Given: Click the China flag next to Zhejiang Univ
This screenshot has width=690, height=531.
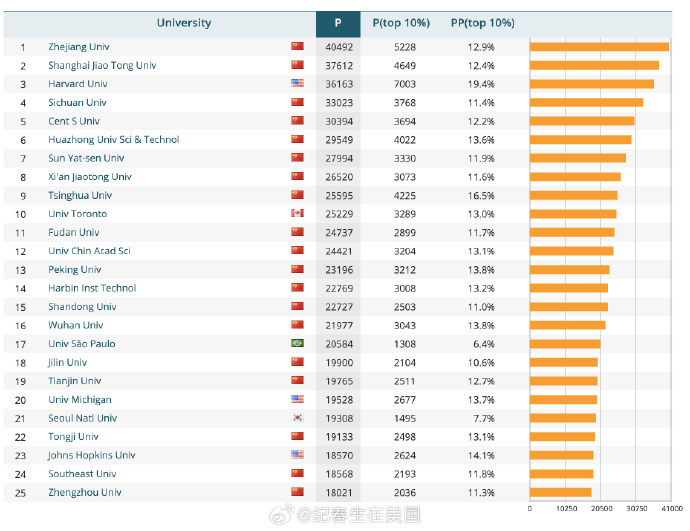Looking at the screenshot, I should click(x=297, y=46).
